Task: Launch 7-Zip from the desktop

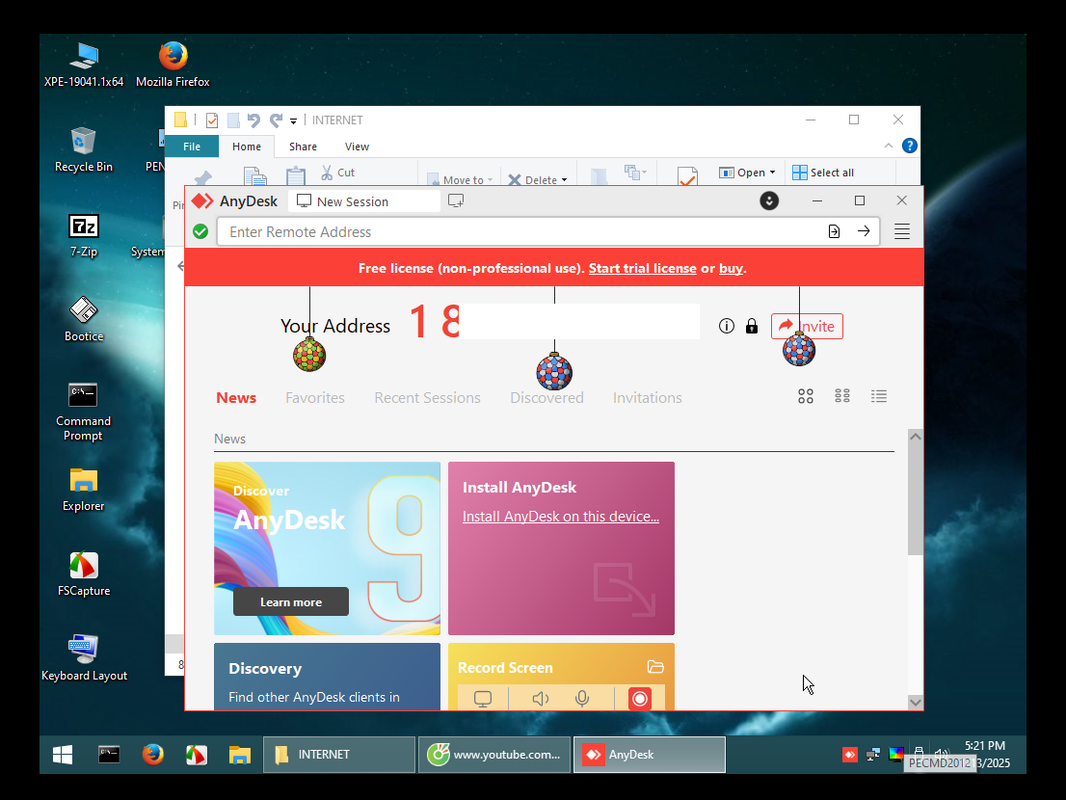Action: pos(84,235)
